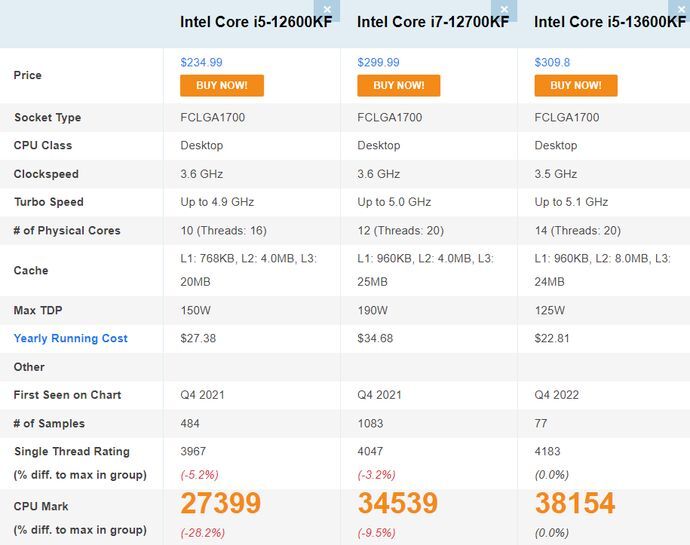
Task: Click Buy Now for i5-12600KF
Action: point(222,85)
